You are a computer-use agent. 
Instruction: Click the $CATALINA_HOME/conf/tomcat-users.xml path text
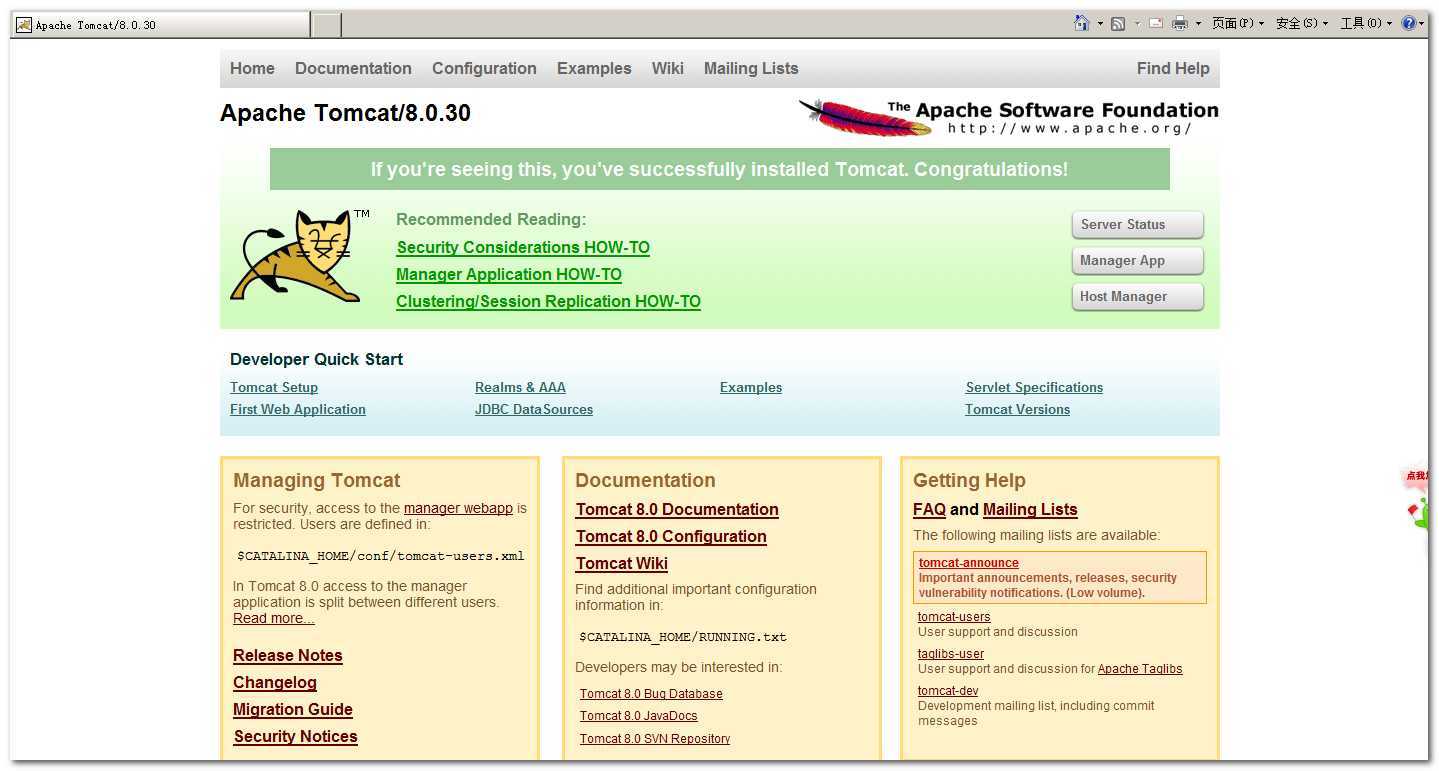[380, 556]
